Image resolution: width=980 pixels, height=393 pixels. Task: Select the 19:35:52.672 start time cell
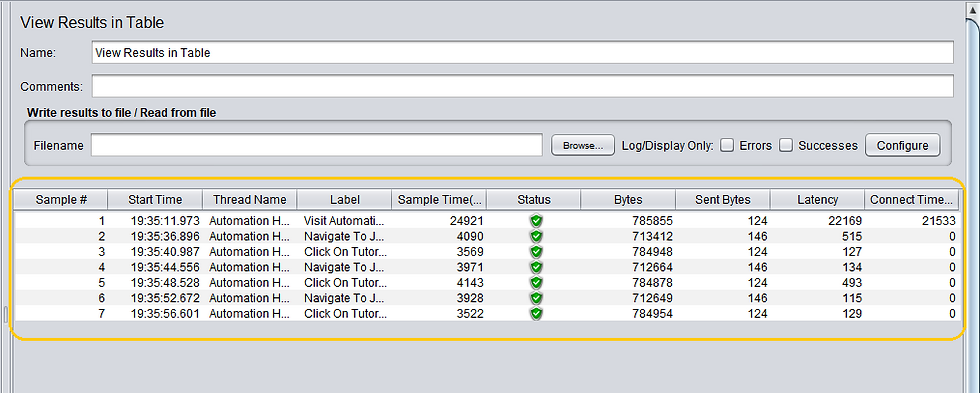tap(164, 298)
